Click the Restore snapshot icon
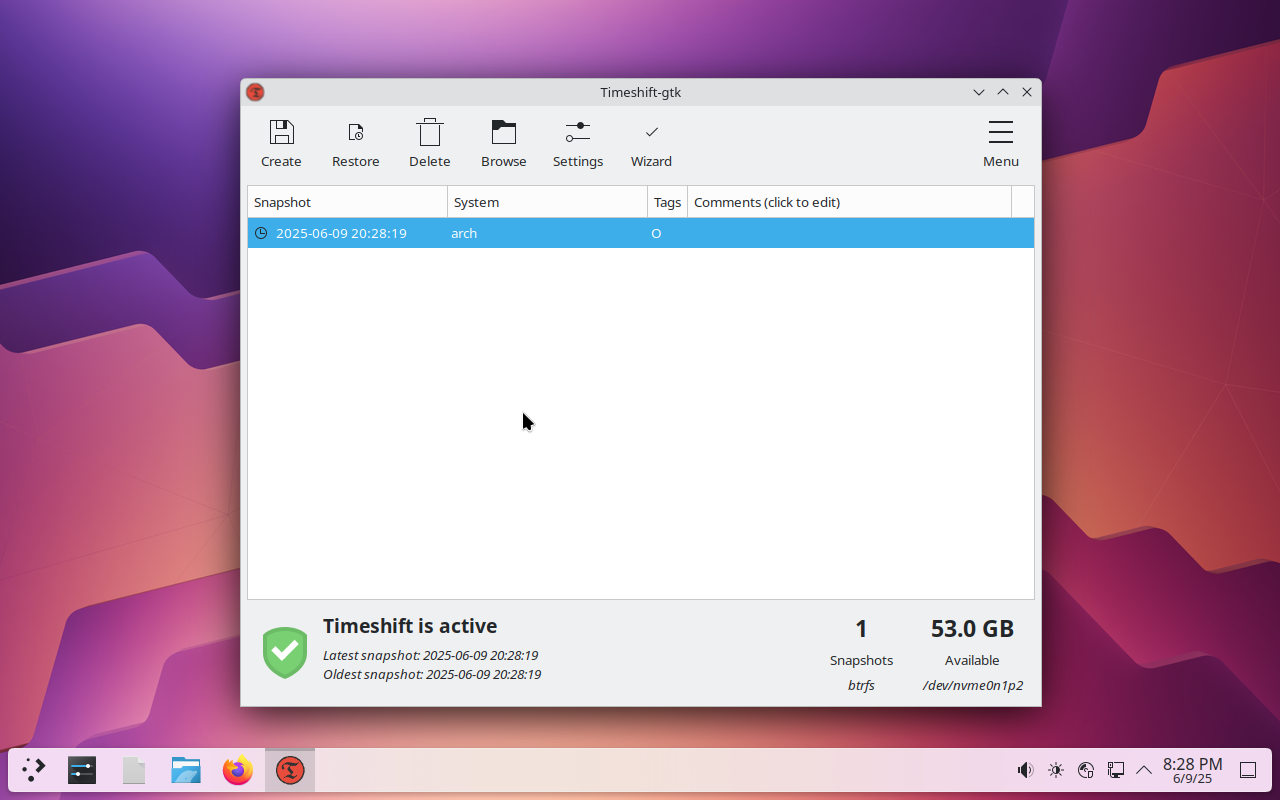Screen dimensions: 1280x800 point(355,144)
